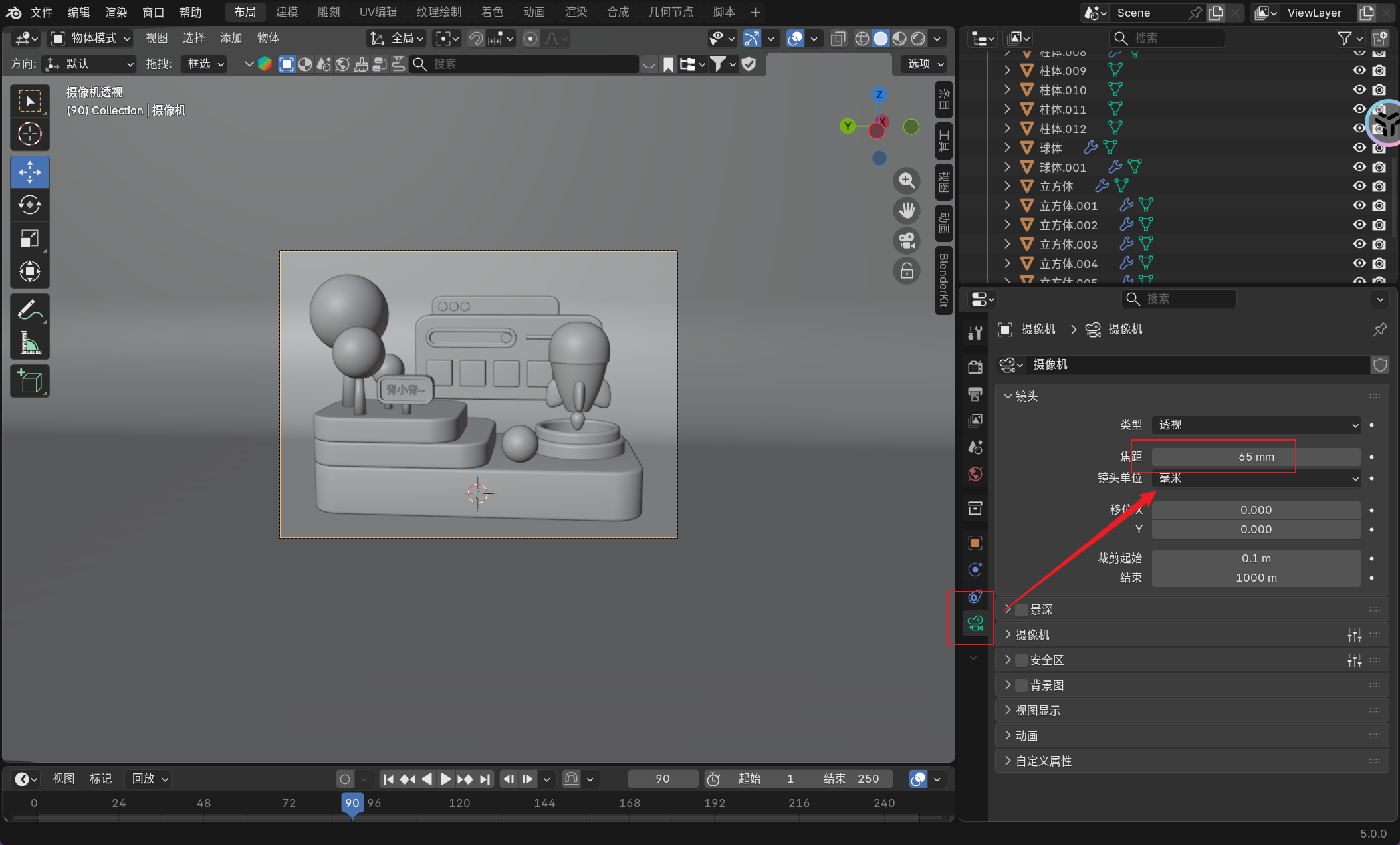
Task: Click the Add Cube tool
Action: (x=29, y=381)
